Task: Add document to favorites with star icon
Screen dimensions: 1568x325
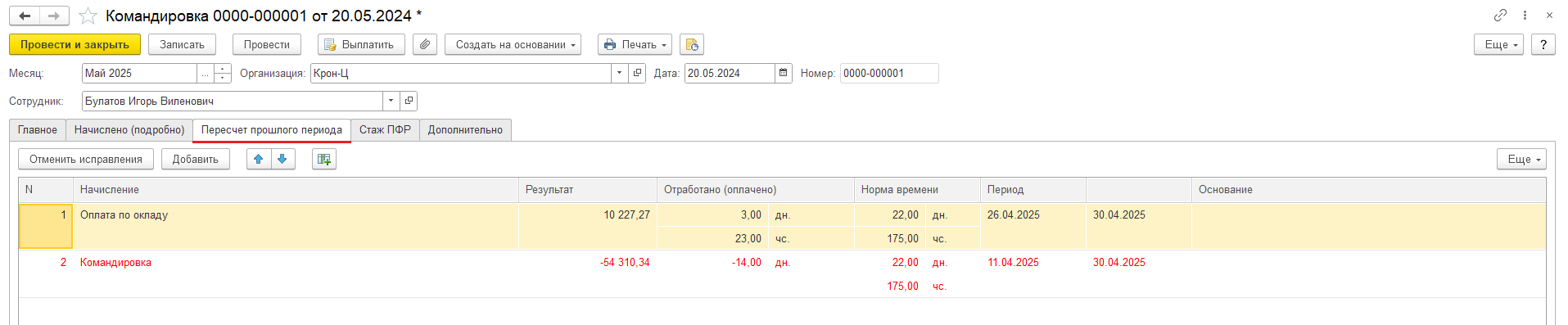Action: tap(88, 16)
